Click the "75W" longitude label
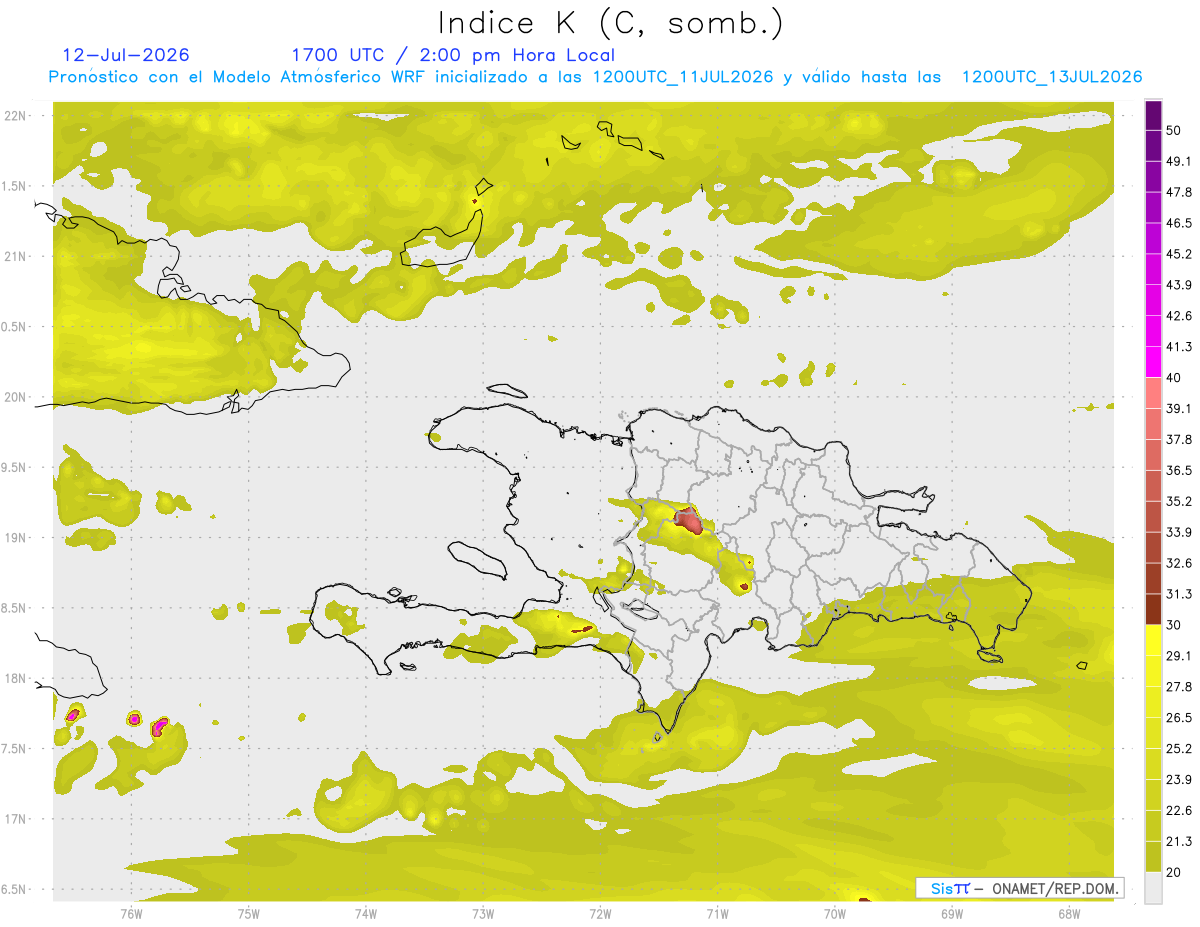This screenshot has height=927, width=1200. [249, 913]
